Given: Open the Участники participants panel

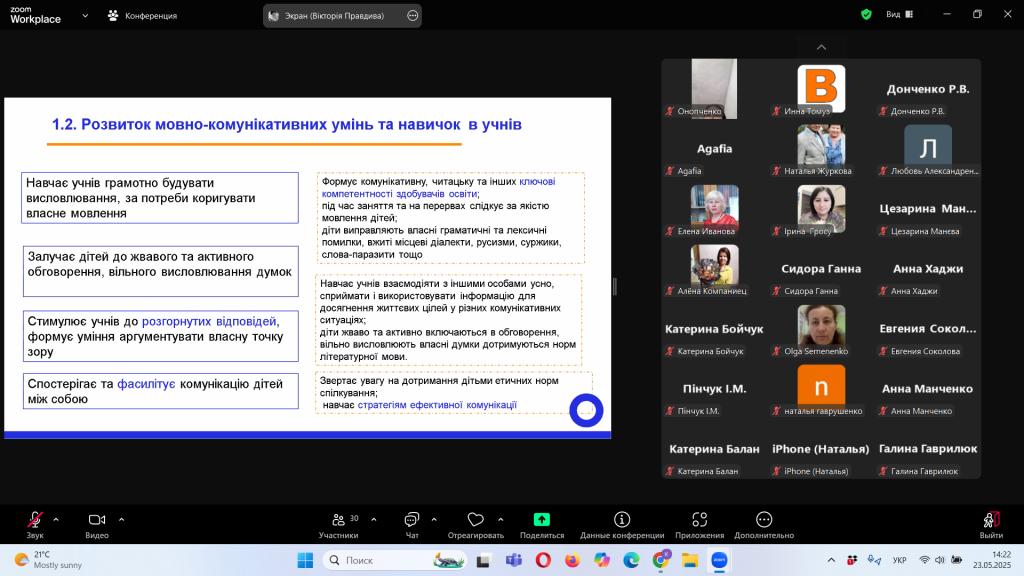Looking at the screenshot, I should pos(338,524).
